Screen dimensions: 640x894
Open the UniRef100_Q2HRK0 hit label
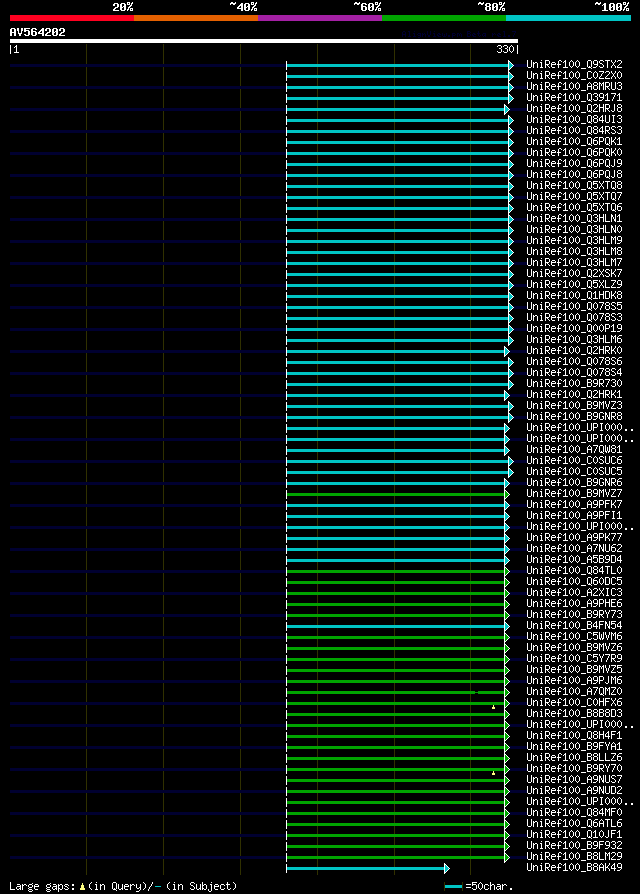574,351
